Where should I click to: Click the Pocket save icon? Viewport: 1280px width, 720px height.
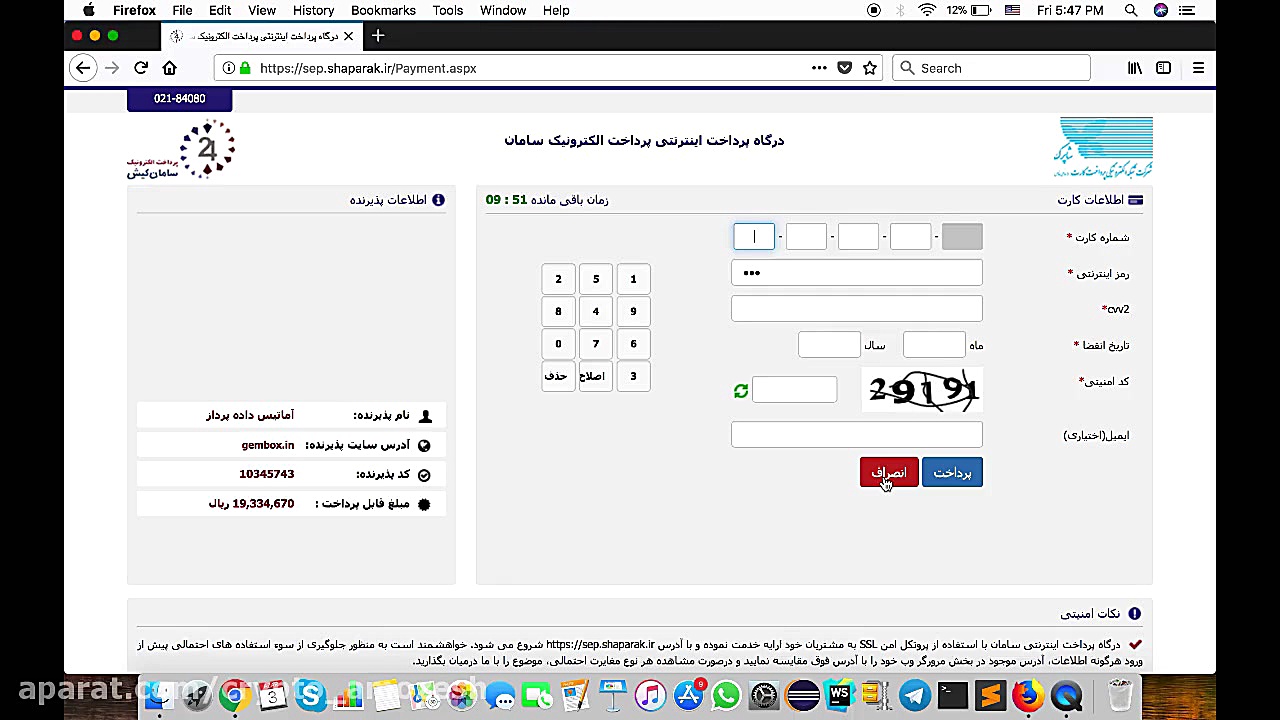[845, 68]
